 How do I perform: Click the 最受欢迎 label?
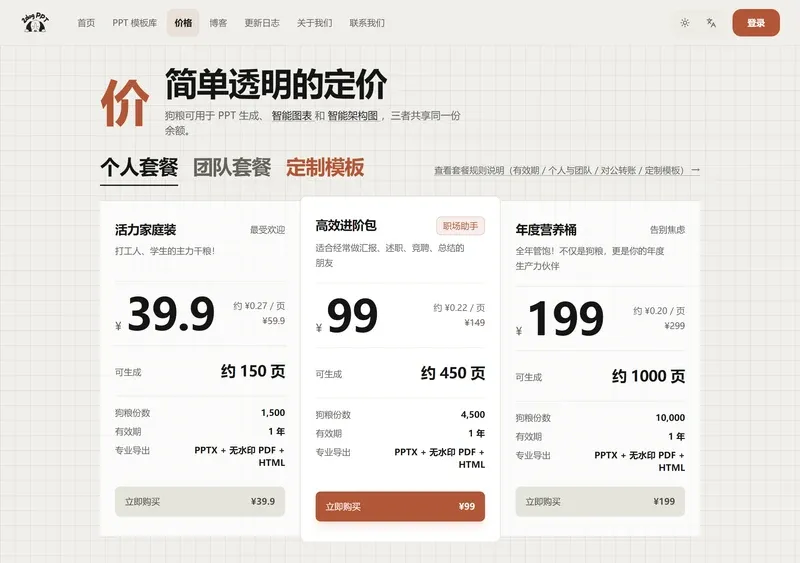click(x=267, y=230)
